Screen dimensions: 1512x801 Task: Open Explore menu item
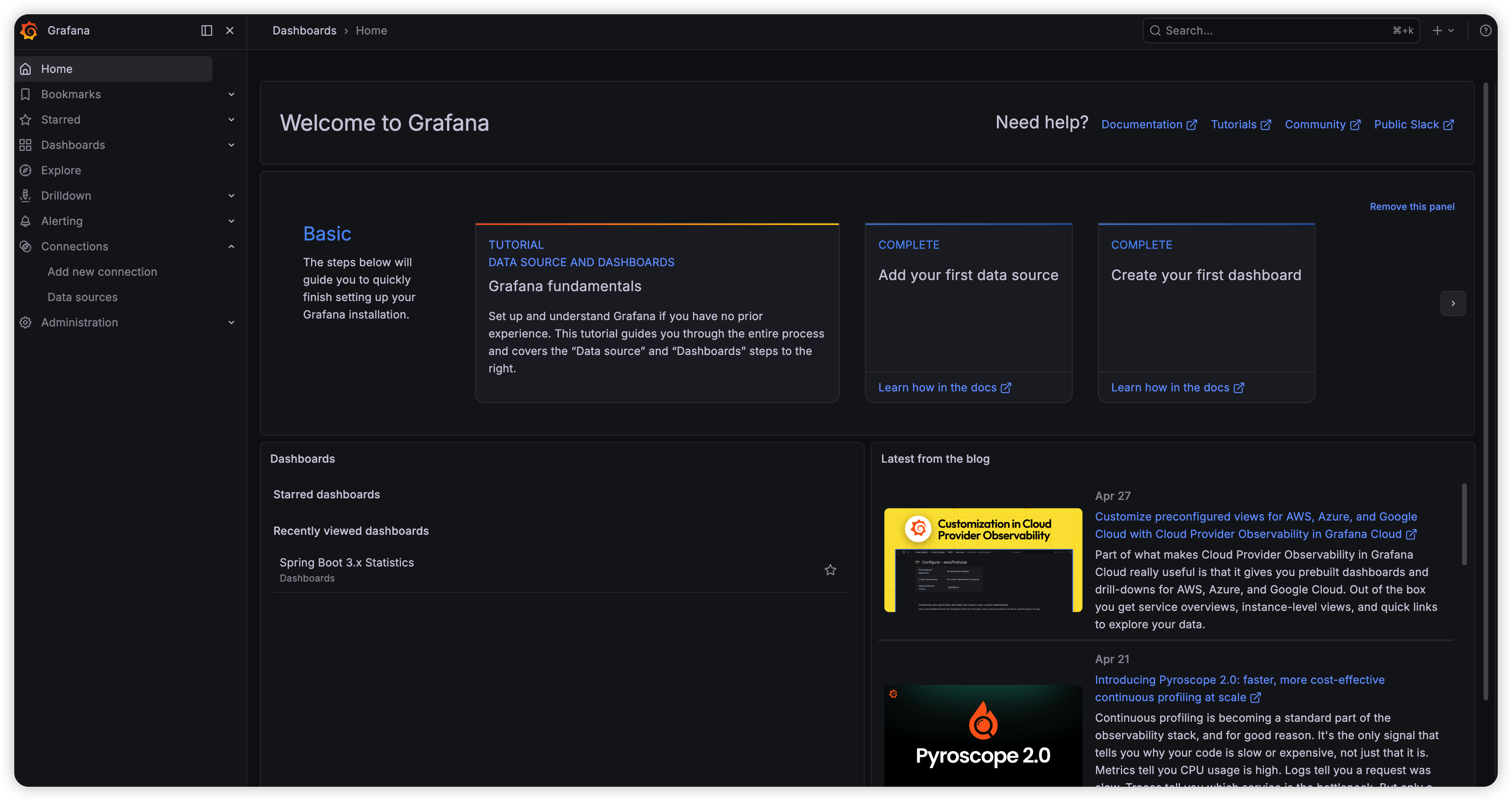(61, 170)
